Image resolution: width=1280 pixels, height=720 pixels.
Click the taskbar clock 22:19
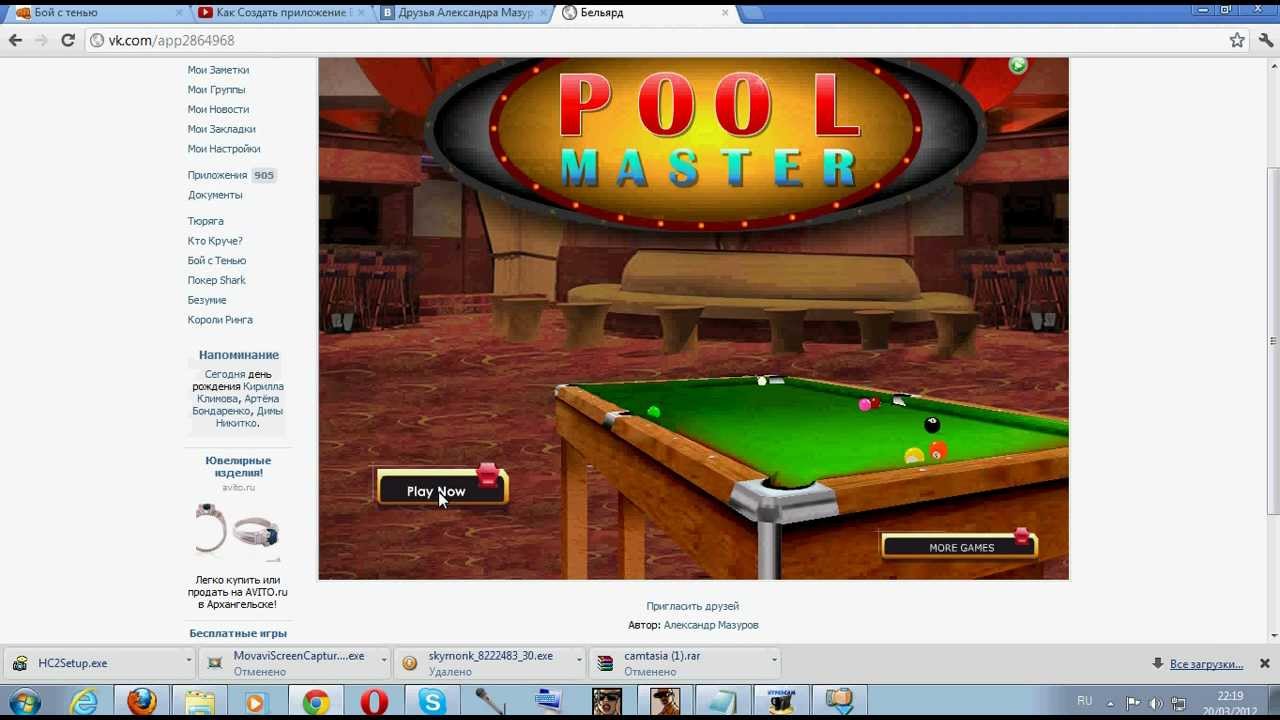coord(1231,703)
